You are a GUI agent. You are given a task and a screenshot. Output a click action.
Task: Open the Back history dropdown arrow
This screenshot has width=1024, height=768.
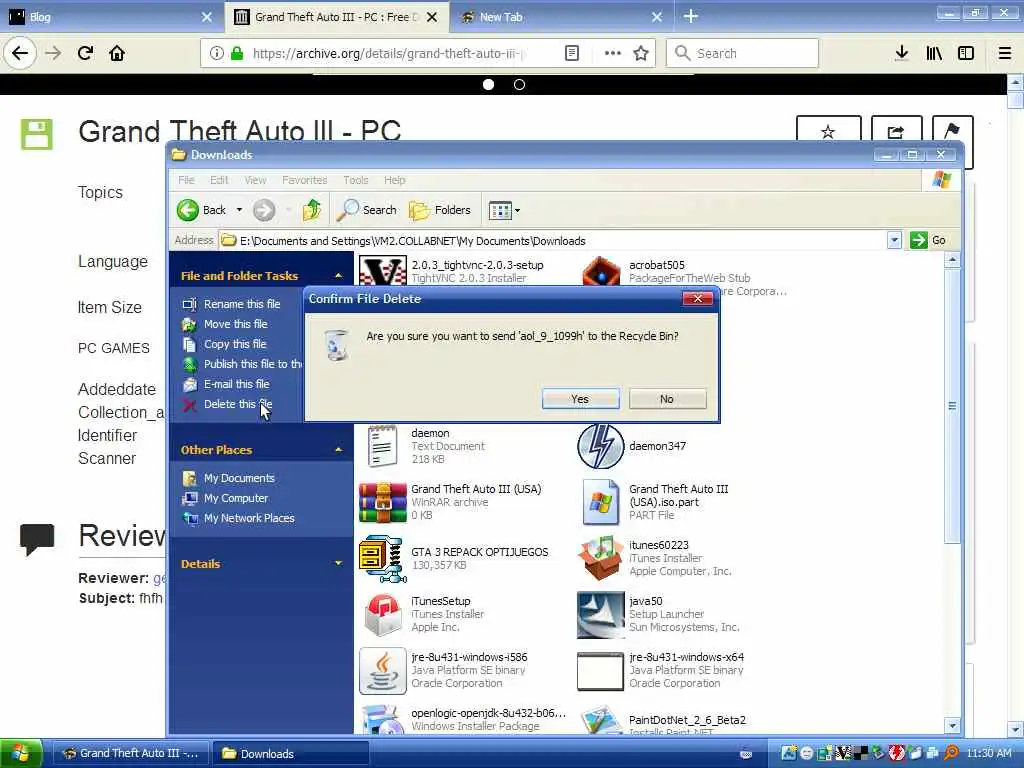(239, 210)
